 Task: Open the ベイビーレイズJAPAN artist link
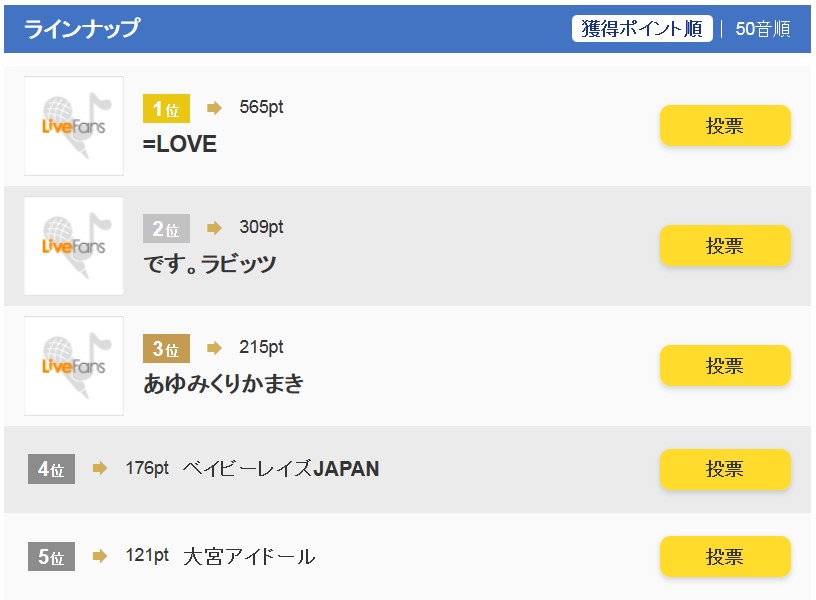[280, 469]
